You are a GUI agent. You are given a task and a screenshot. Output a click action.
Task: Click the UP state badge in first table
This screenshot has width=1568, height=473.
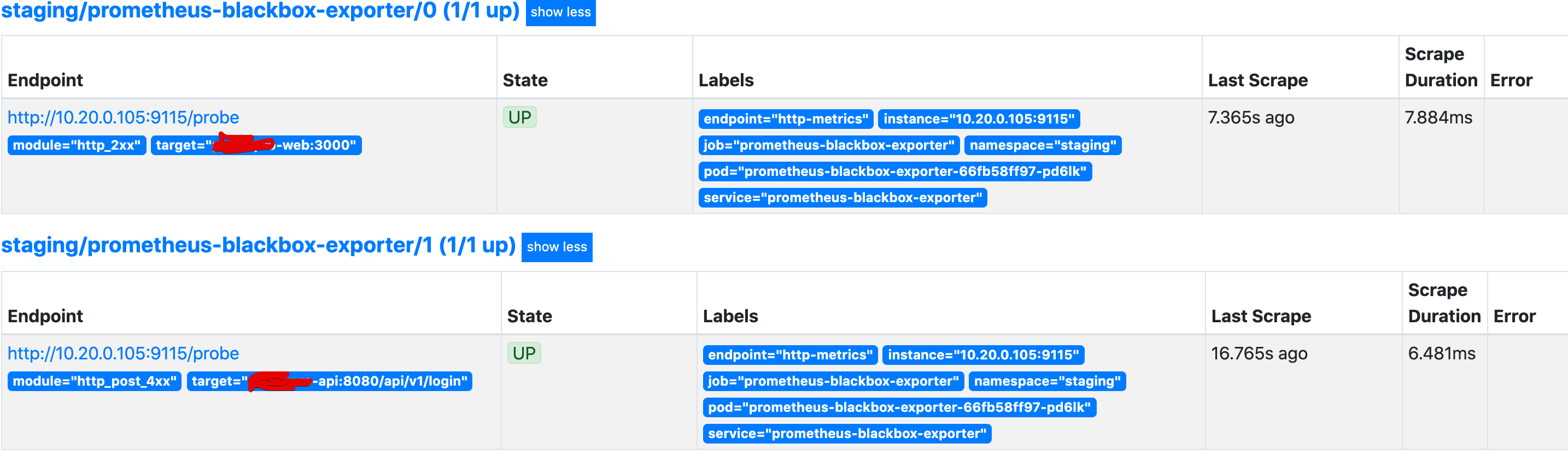519,117
